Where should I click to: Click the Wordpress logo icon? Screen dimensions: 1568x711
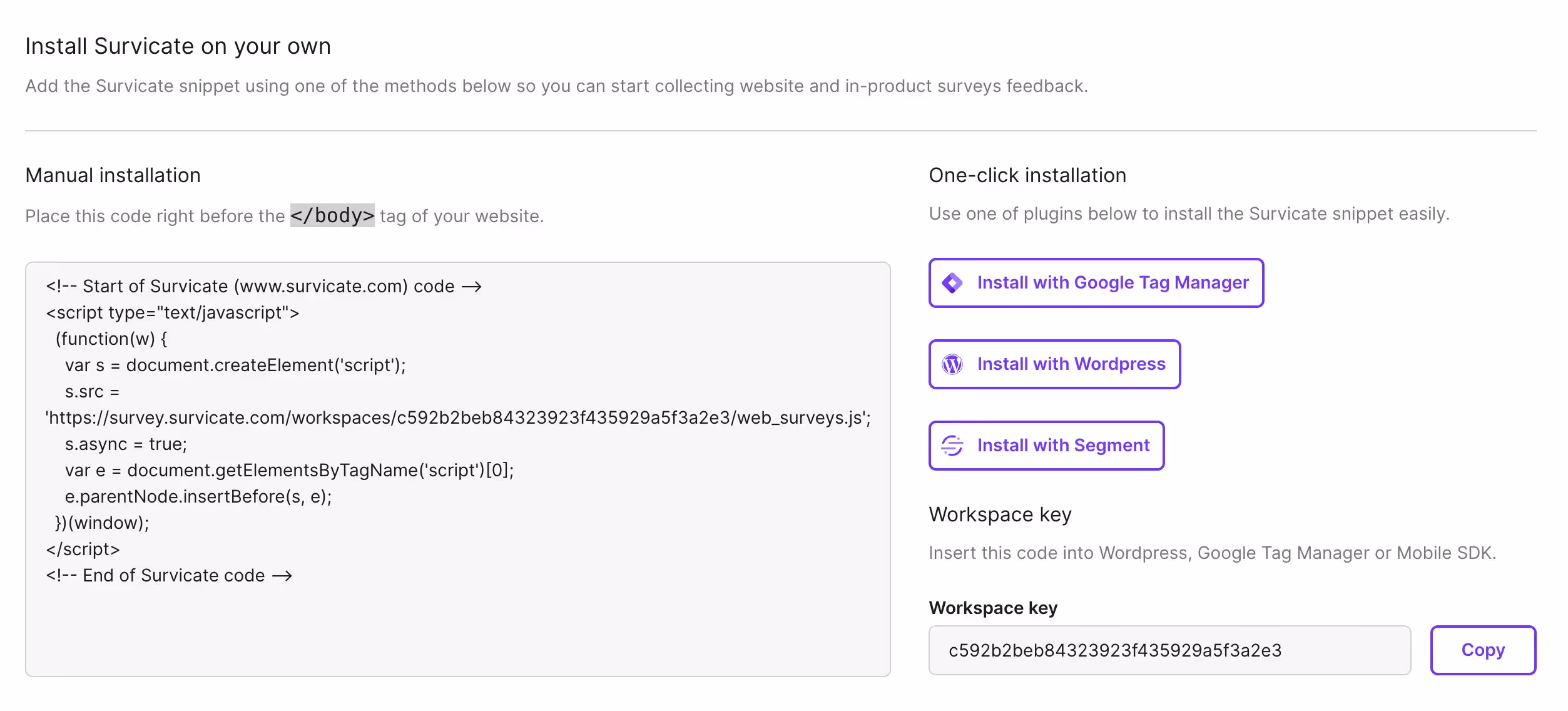click(x=952, y=364)
